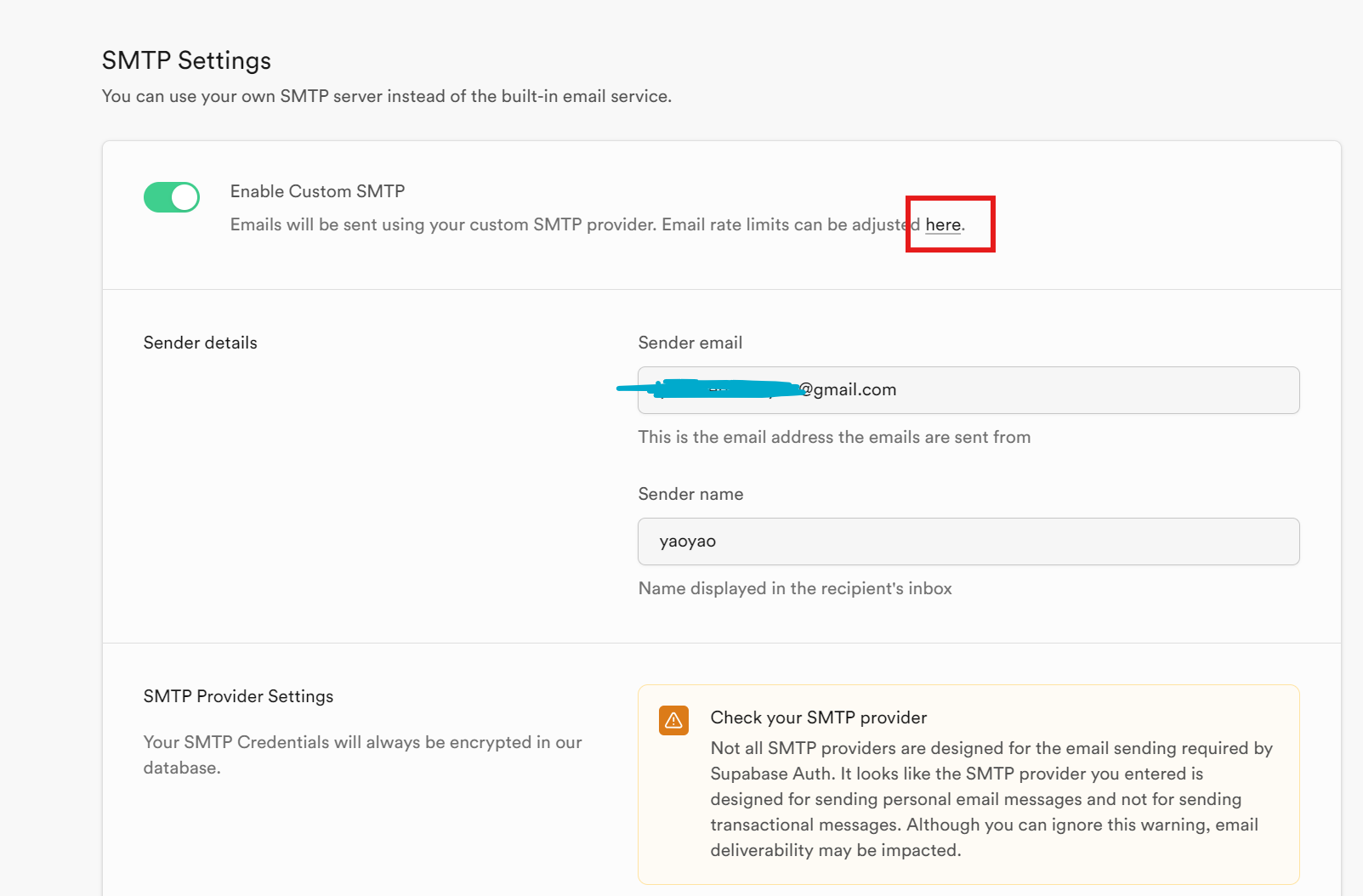Click the 'Name displayed in the recipient's inbox' hint
Screen dimensions: 1363x896
tap(794, 588)
